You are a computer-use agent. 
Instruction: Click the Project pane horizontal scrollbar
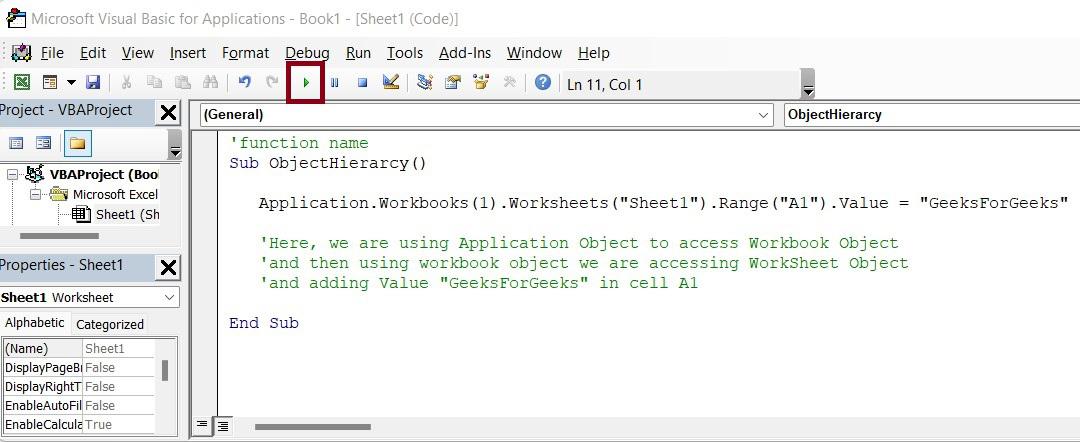pos(59,236)
